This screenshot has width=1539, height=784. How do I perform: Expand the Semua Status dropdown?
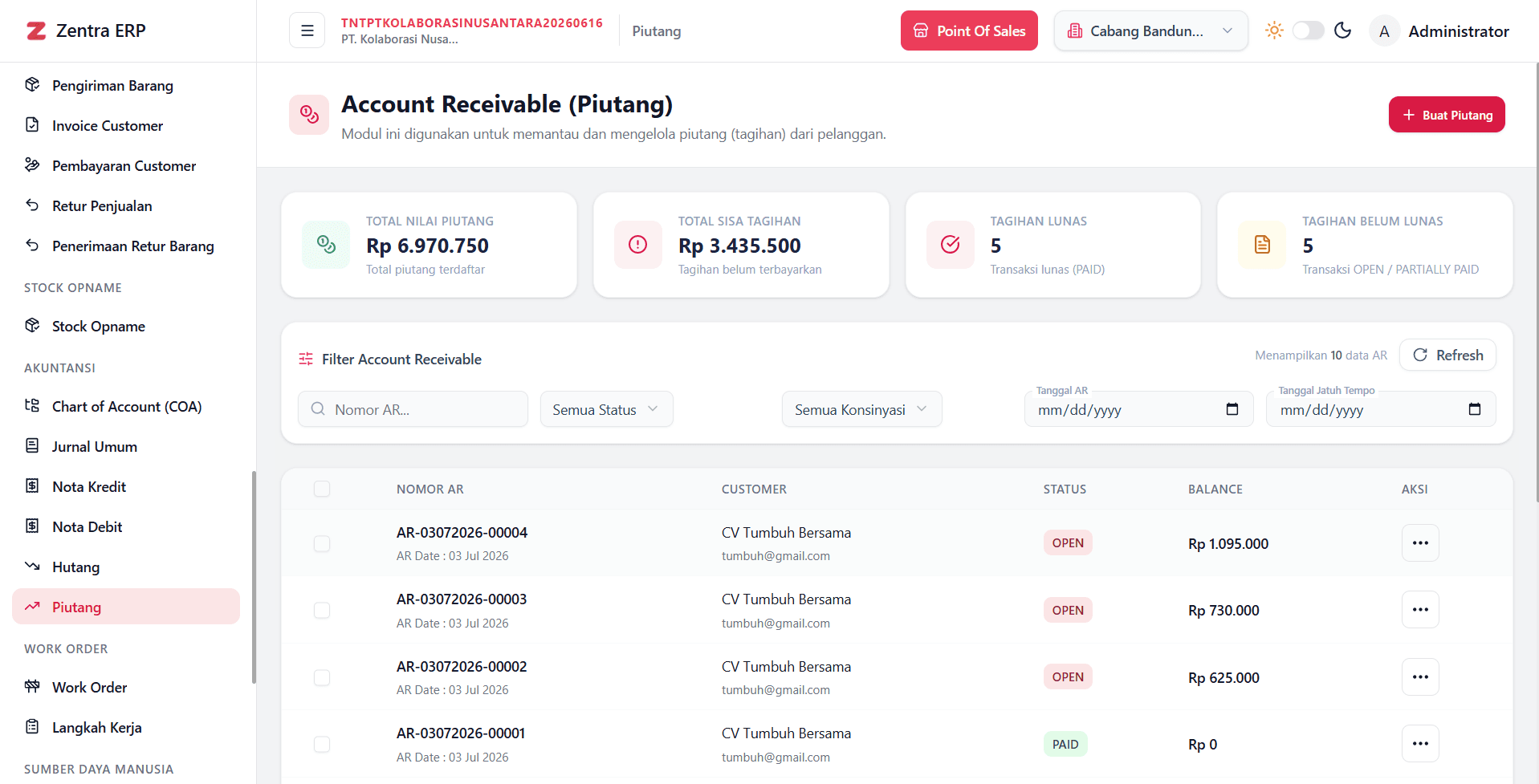point(606,409)
